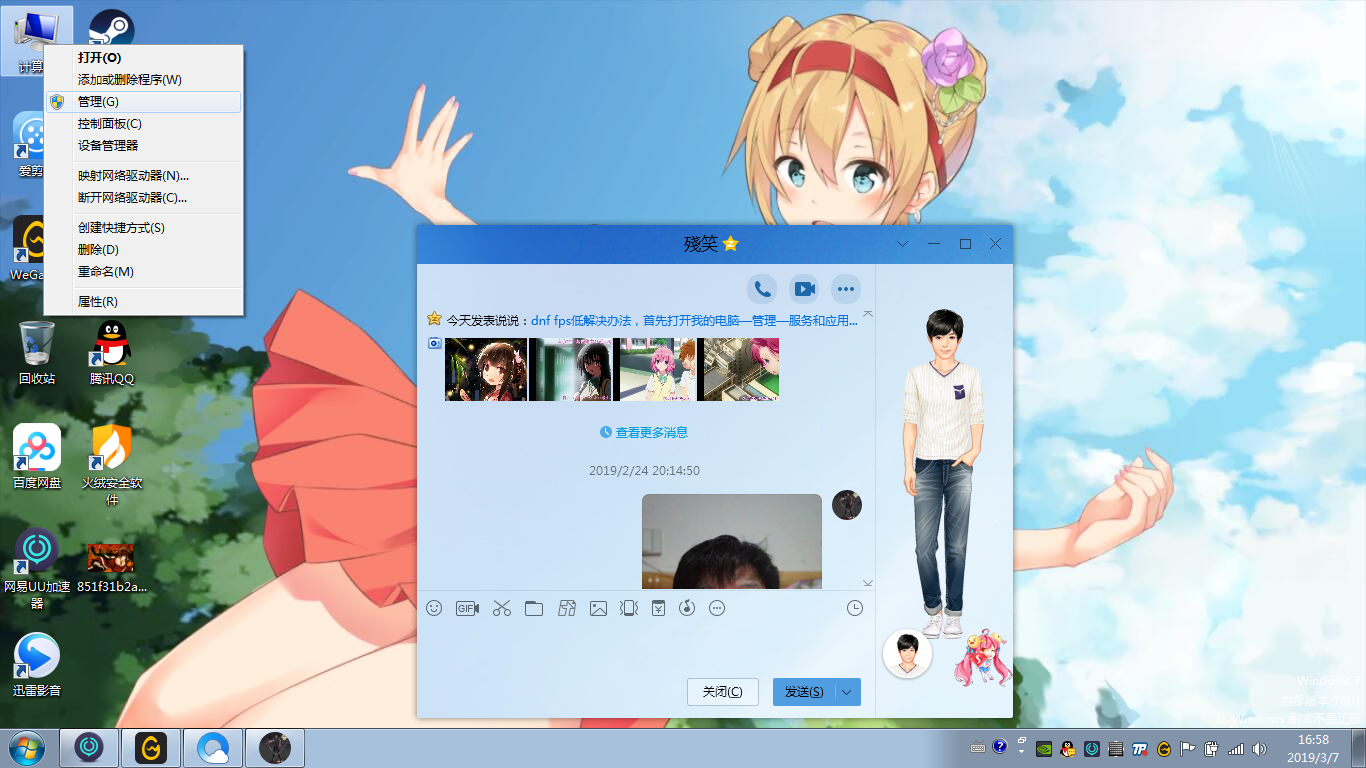
Task: Click the Steam desktop icon
Action: tap(112, 28)
